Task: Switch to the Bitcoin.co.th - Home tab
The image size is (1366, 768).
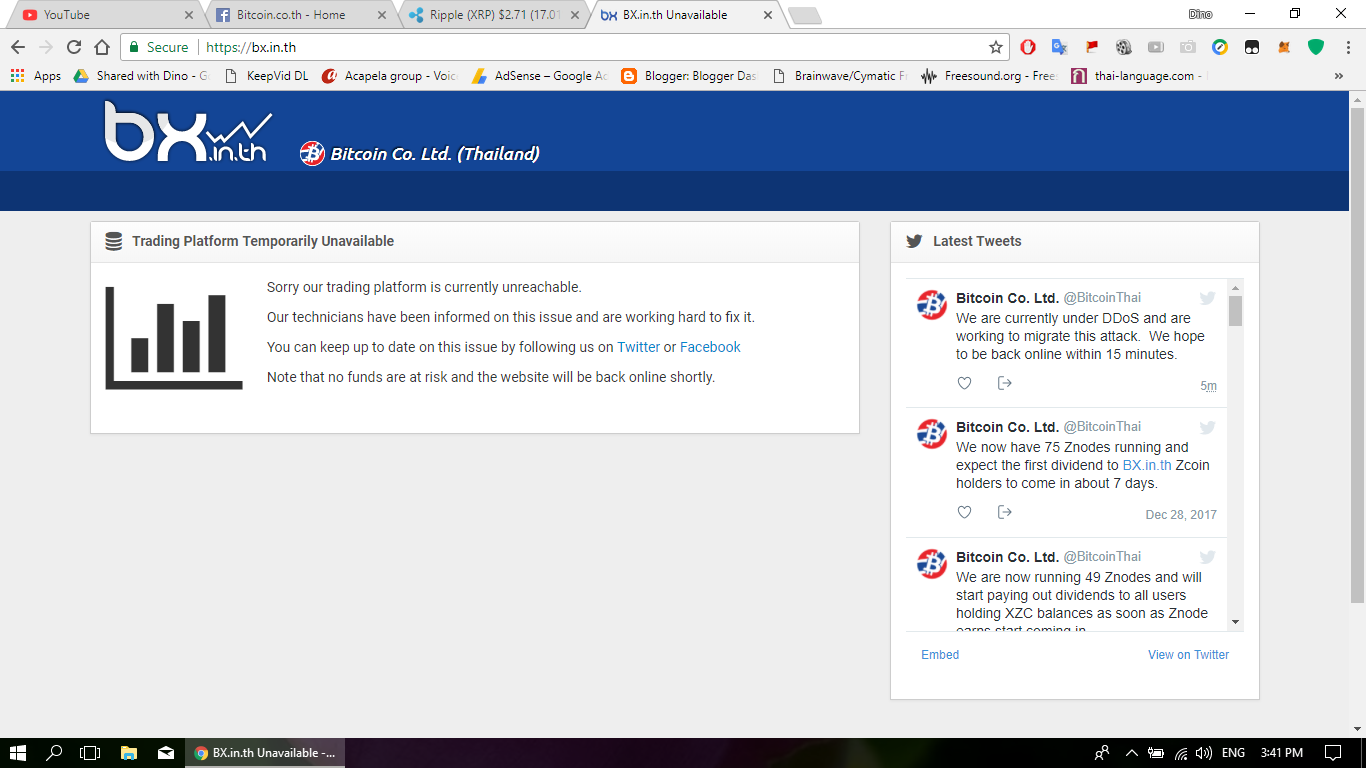Action: (300, 15)
